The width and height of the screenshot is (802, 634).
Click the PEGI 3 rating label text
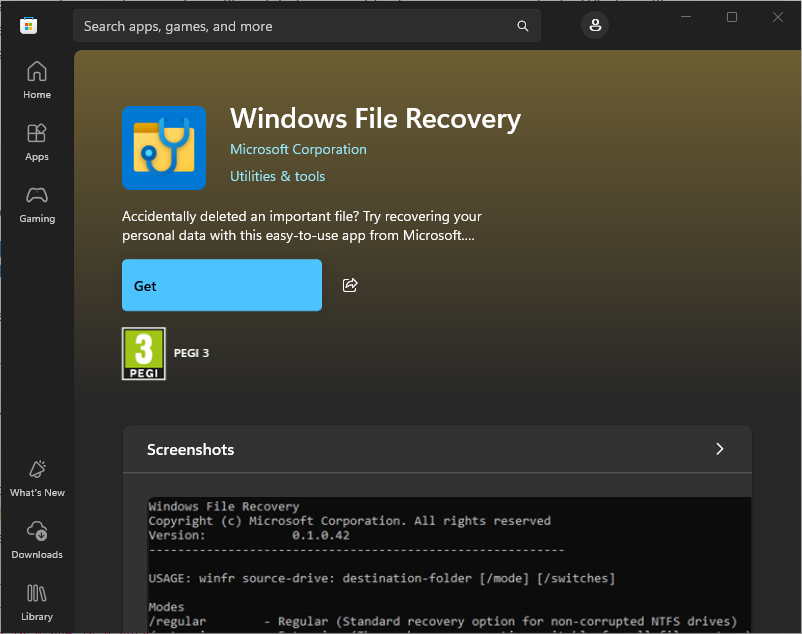191,353
